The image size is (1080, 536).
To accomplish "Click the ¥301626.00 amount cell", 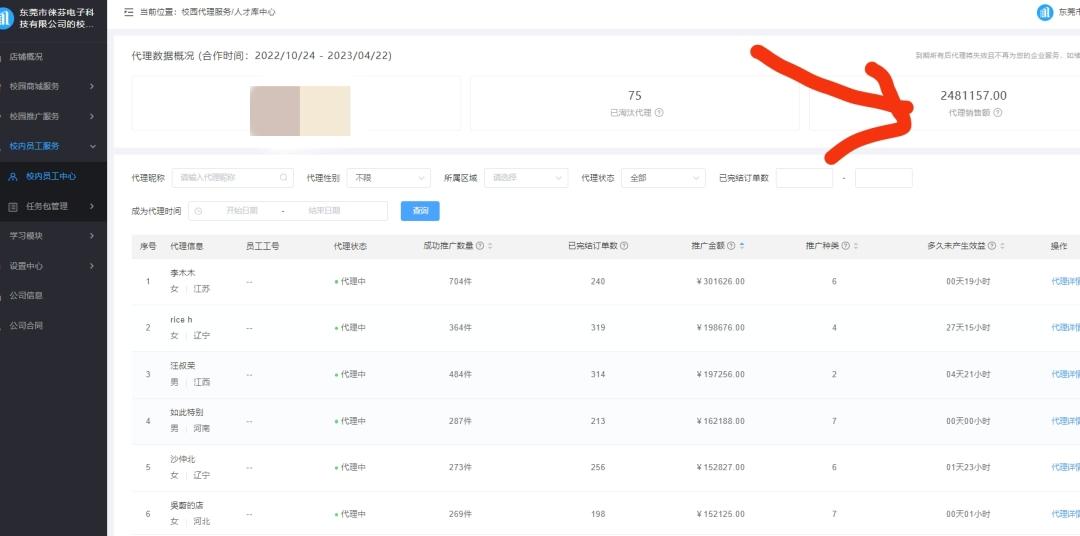I will (720, 282).
